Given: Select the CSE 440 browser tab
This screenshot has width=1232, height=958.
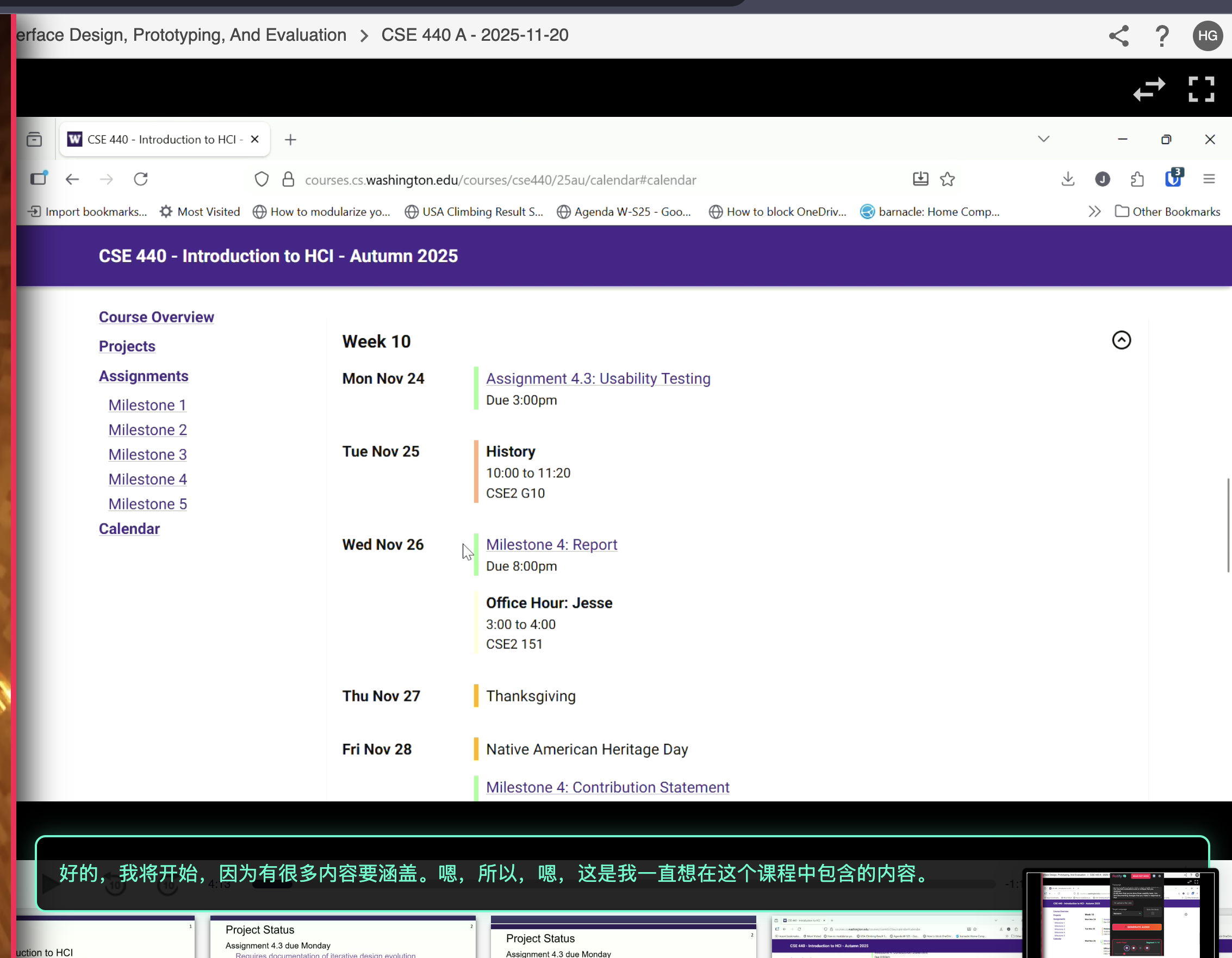Looking at the screenshot, I should coord(161,139).
